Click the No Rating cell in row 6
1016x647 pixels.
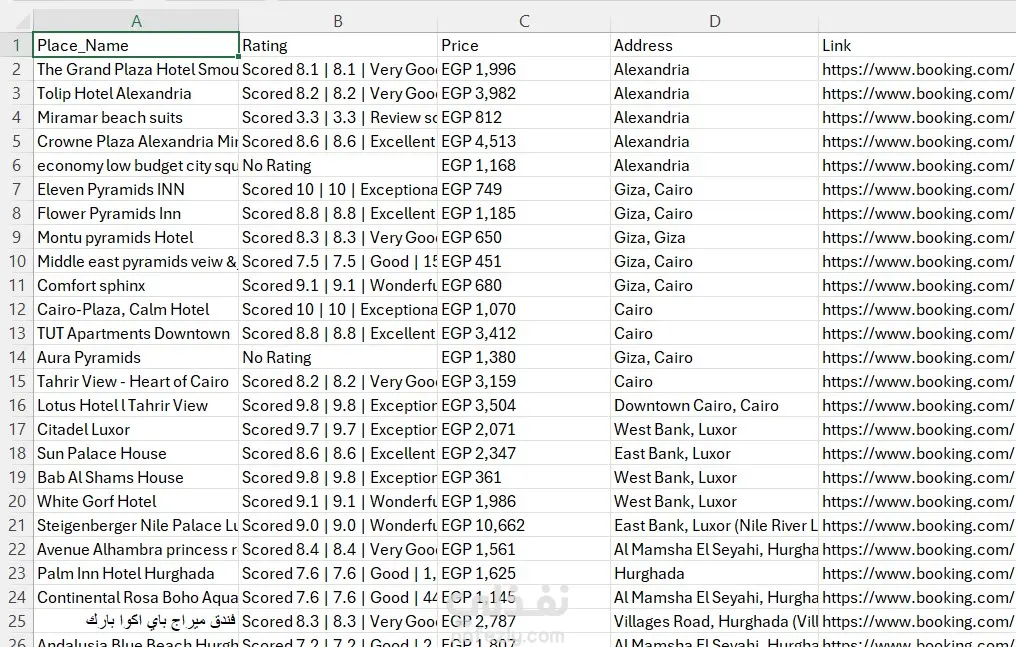(x=338, y=165)
